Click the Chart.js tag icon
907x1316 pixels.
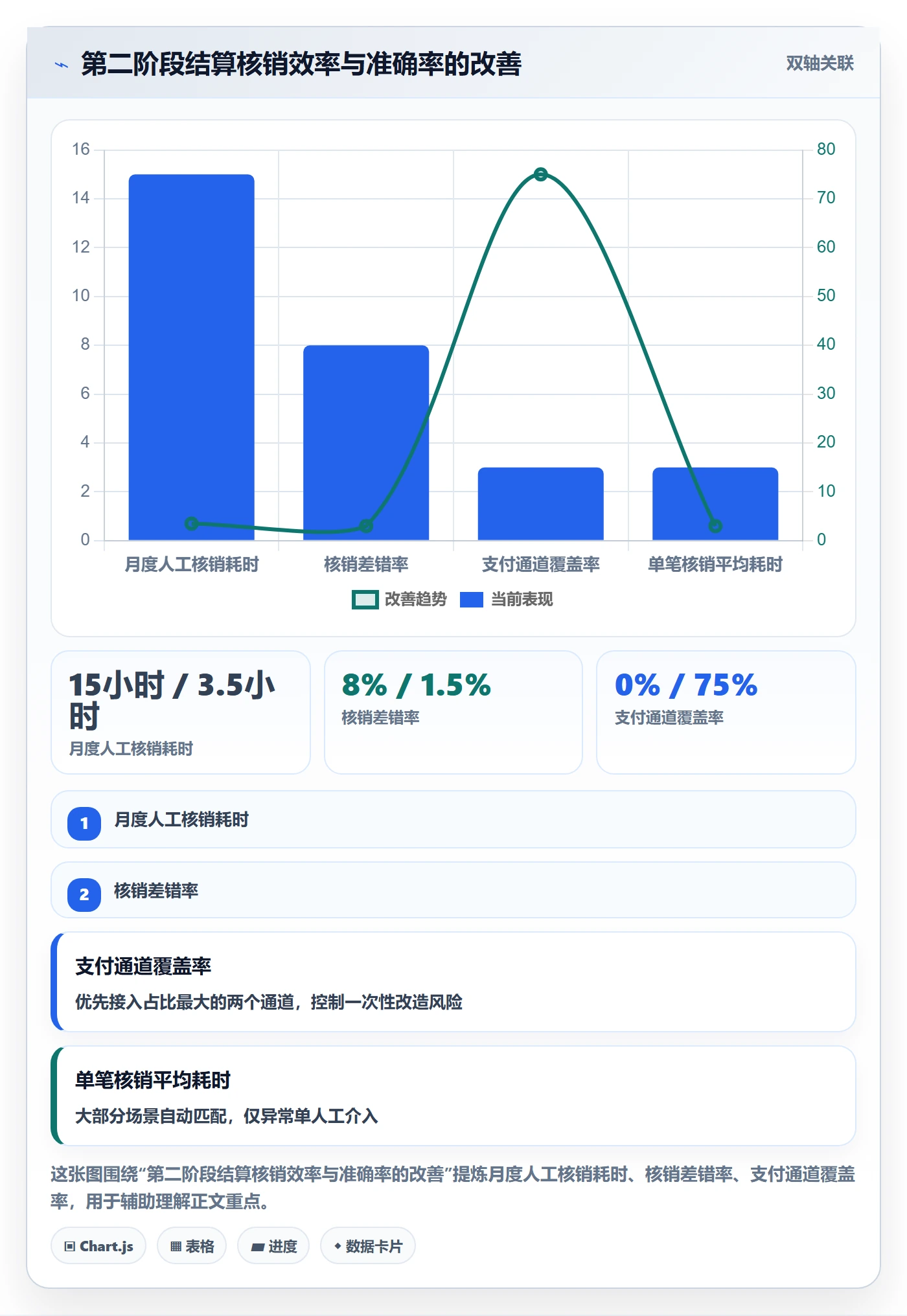click(70, 1247)
